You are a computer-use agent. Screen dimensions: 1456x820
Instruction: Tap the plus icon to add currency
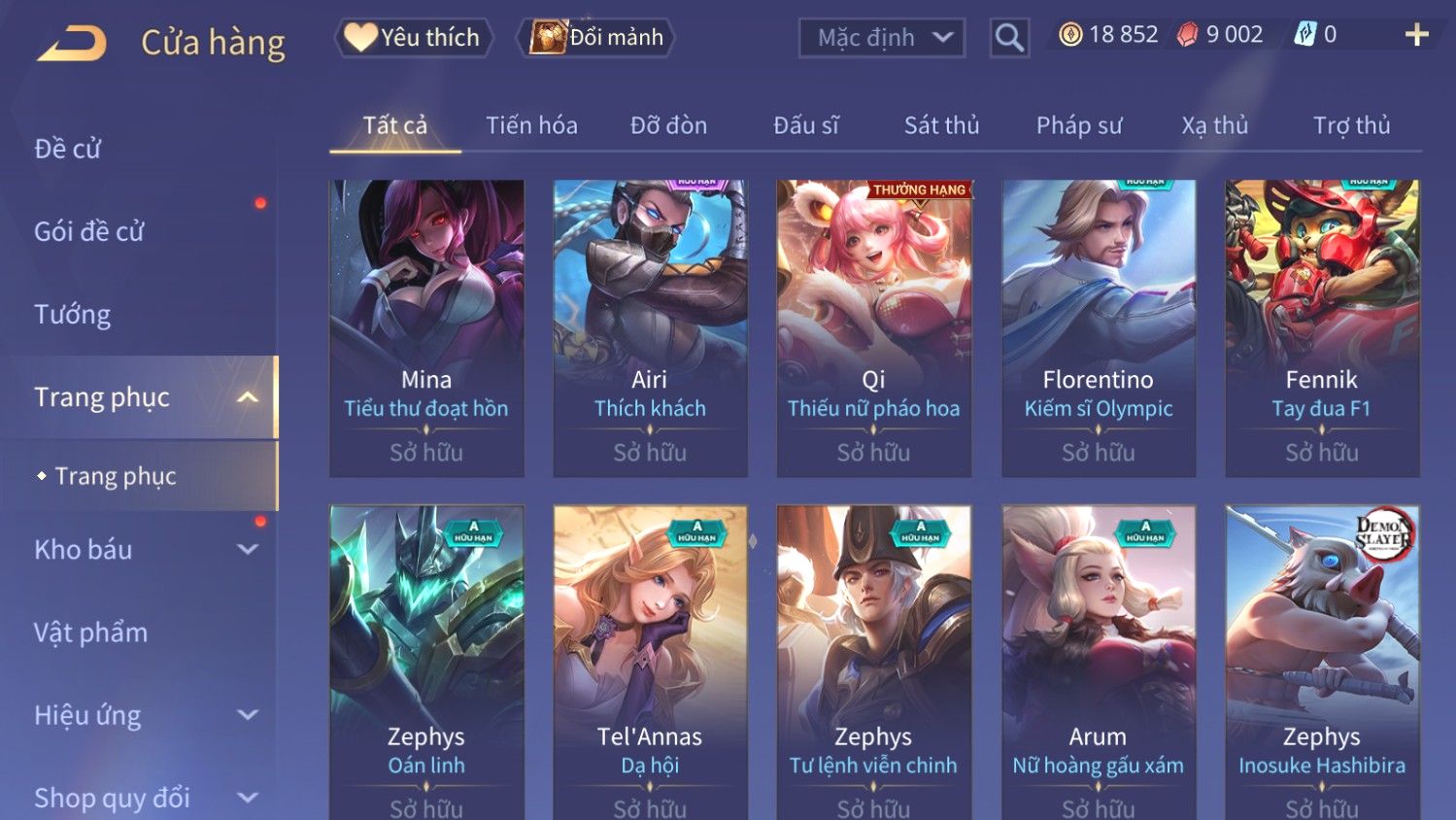tap(1417, 35)
